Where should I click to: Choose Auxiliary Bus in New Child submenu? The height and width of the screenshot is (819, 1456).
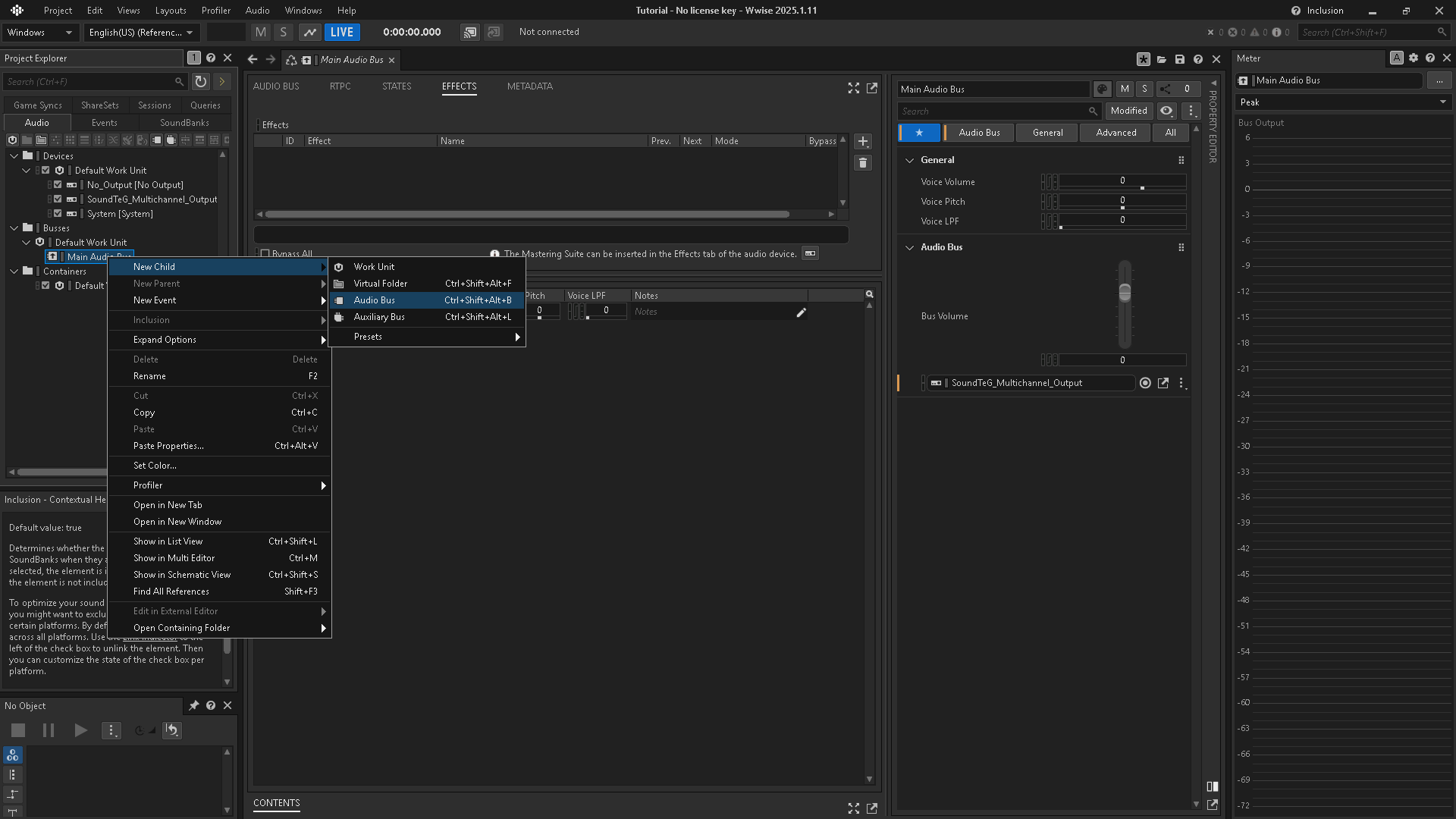click(x=427, y=317)
